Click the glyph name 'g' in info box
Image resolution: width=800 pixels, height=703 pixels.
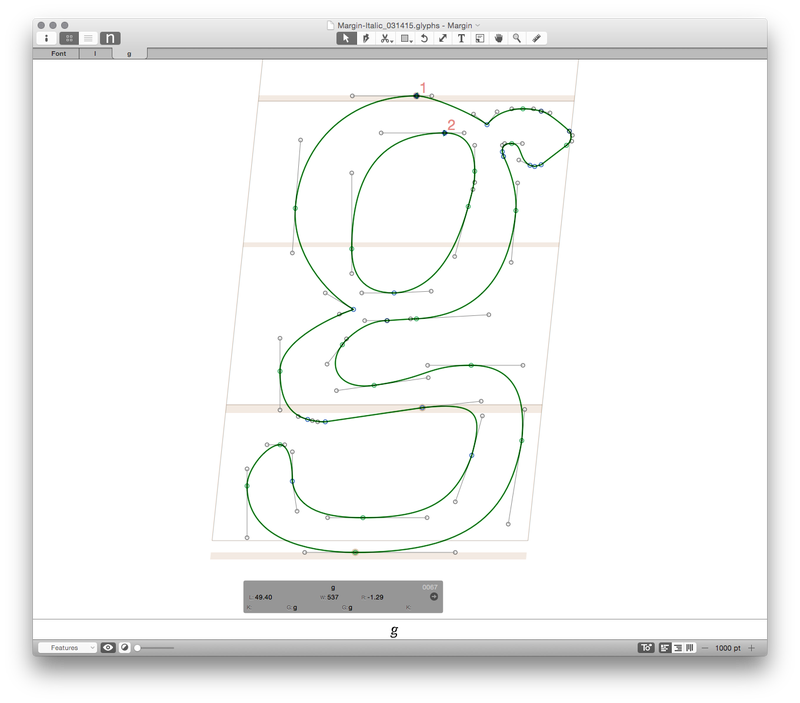(333, 588)
